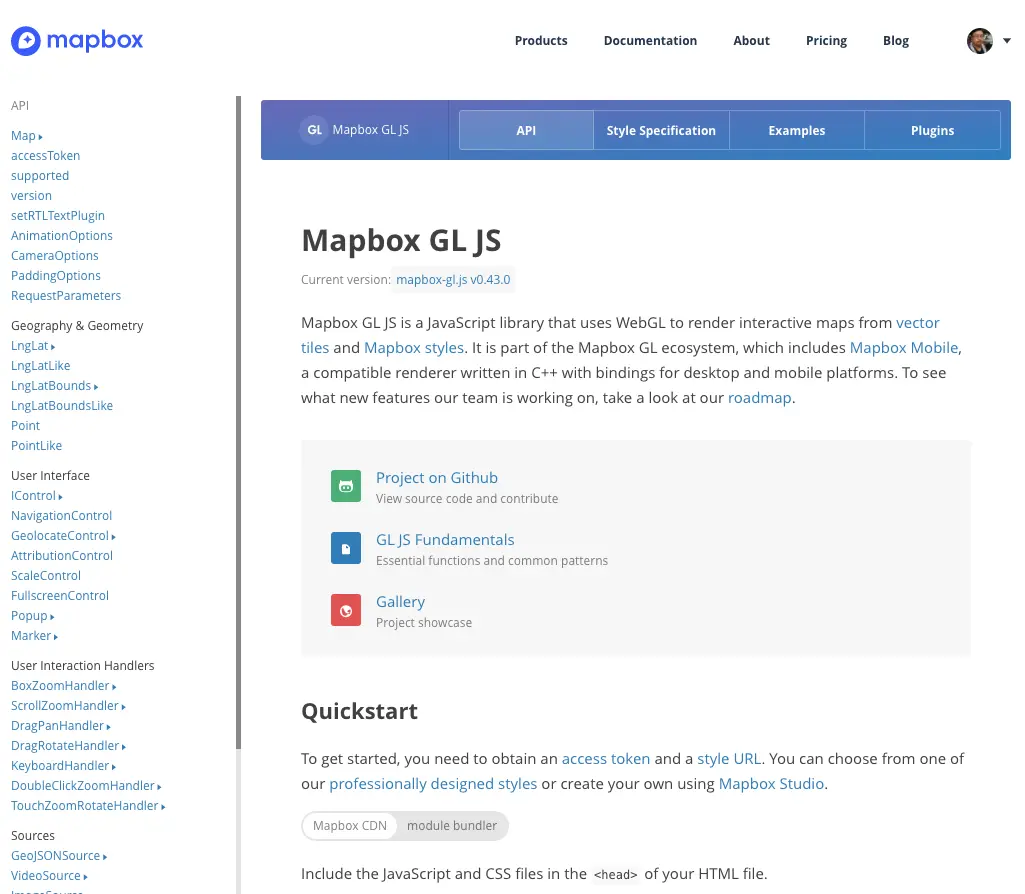Select the Mapbox CDN toggle option
The width and height of the screenshot is (1025, 894).
(x=350, y=825)
